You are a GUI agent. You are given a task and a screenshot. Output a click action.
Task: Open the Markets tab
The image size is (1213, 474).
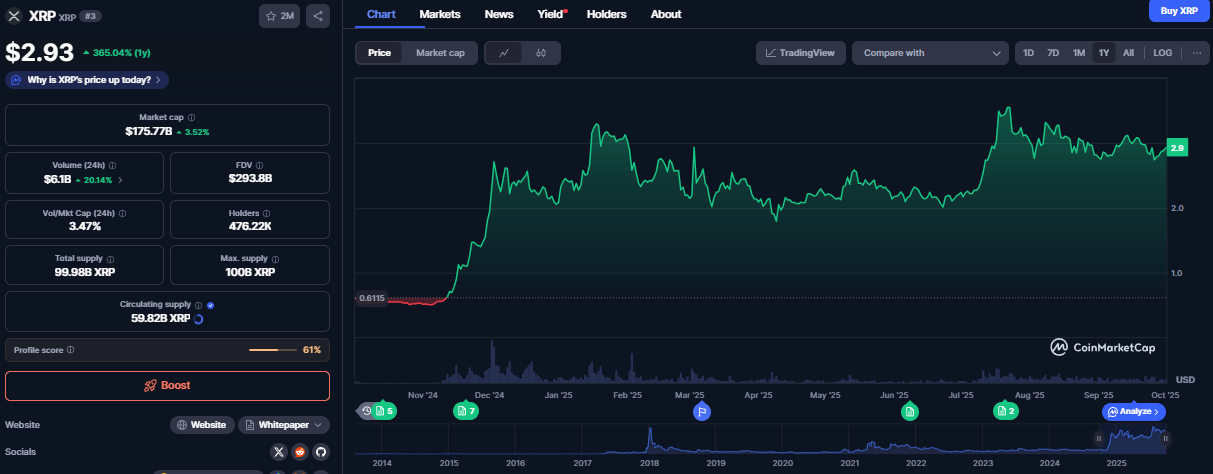point(440,14)
